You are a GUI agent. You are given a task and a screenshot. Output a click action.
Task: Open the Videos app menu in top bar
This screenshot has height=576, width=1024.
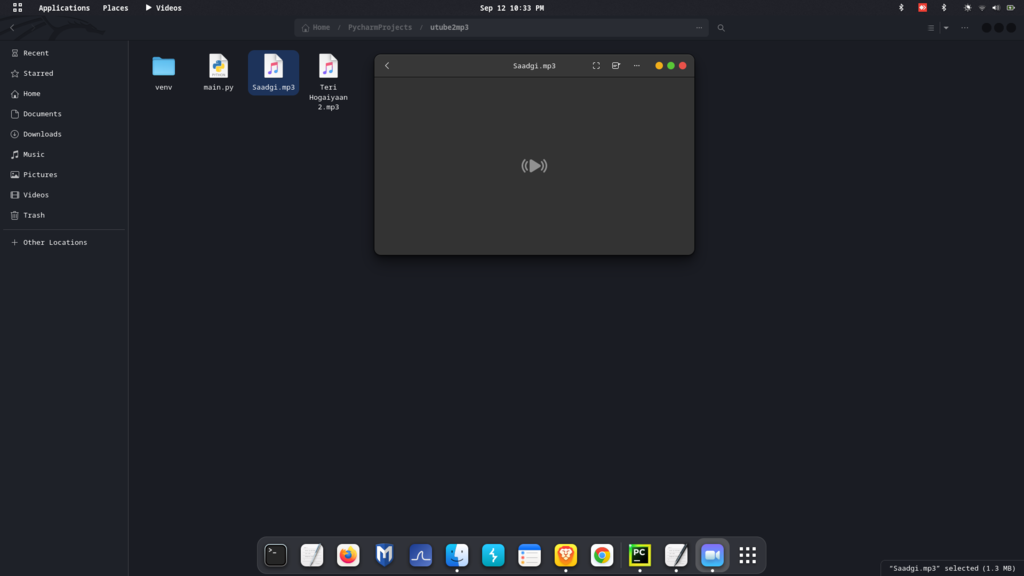tap(163, 8)
